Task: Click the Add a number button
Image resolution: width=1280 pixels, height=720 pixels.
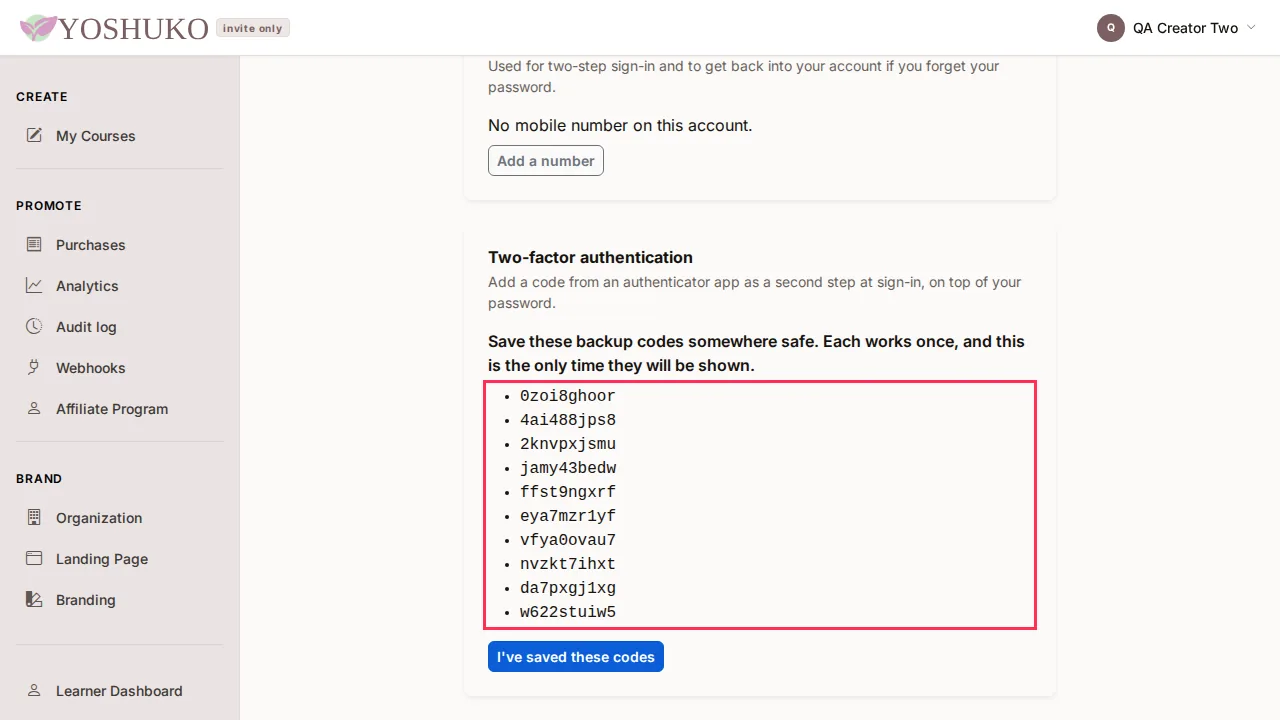Action: (546, 161)
